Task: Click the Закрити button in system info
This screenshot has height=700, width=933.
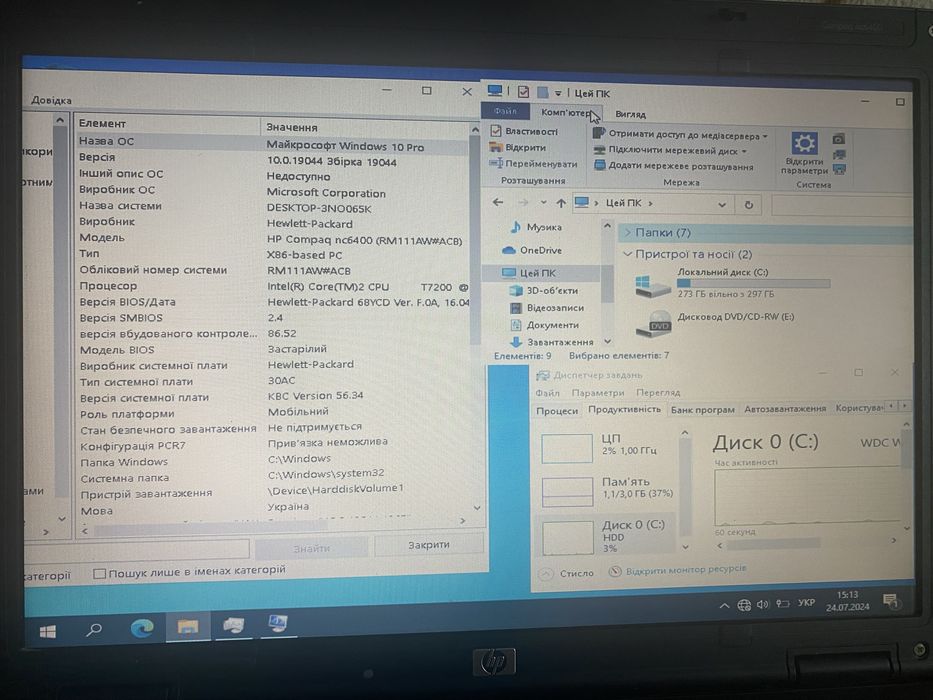Action: point(428,545)
